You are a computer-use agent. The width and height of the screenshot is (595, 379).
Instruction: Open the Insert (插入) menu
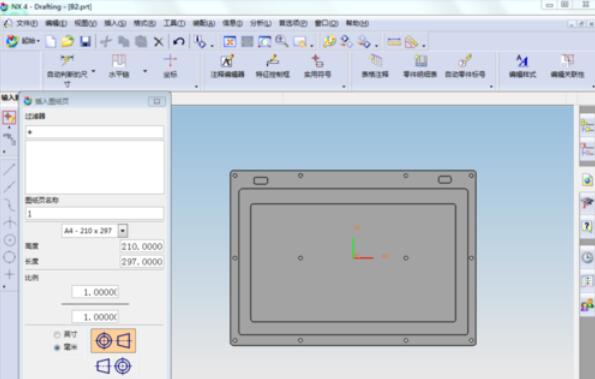[115, 23]
